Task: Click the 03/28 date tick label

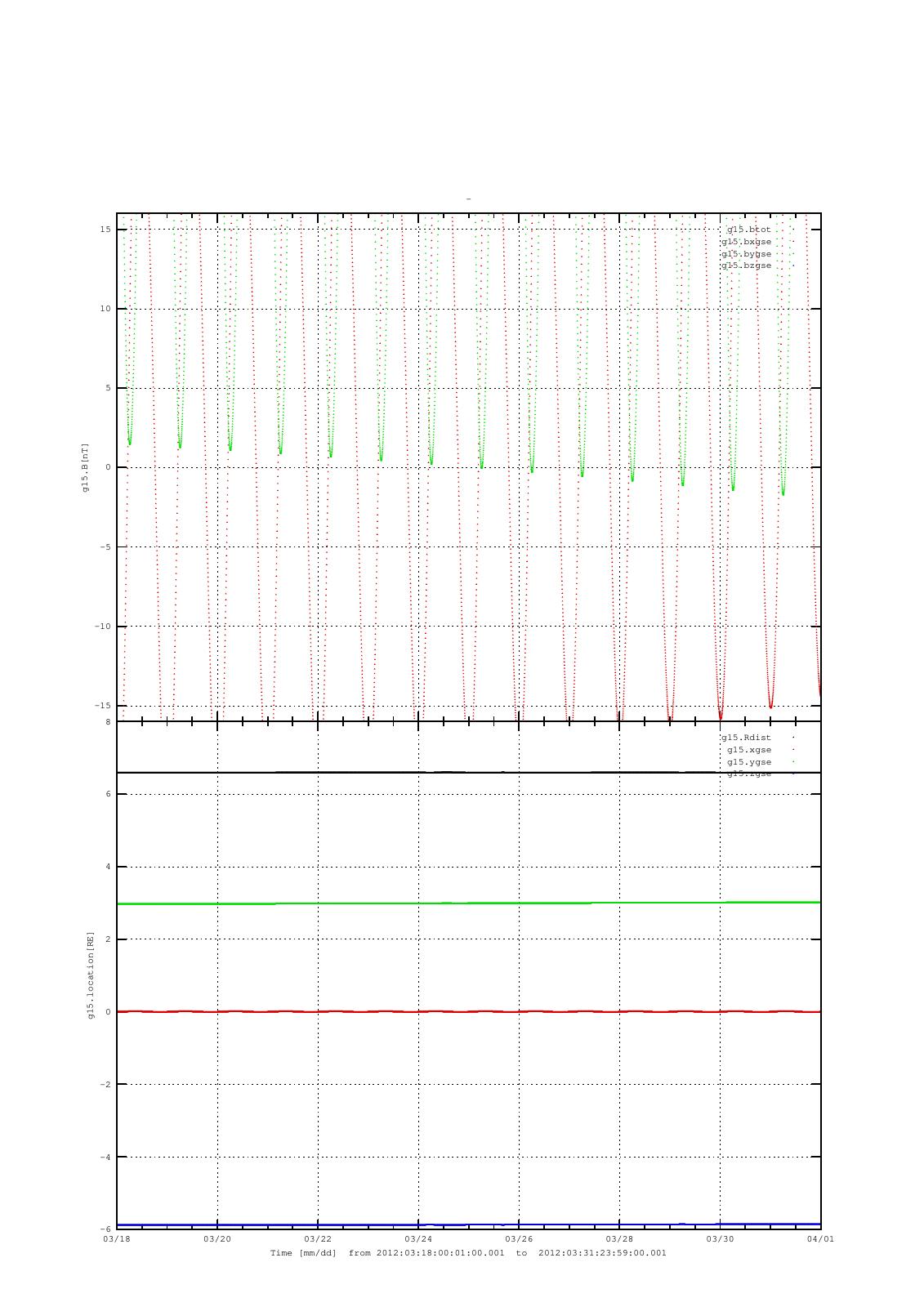Action: pos(619,1239)
